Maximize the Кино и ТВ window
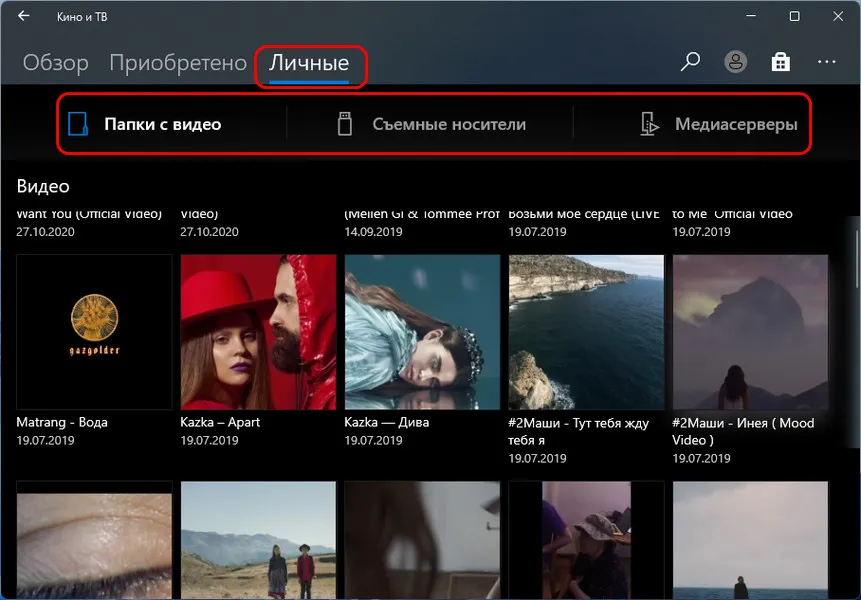Screen dimensions: 861x600 point(794,16)
